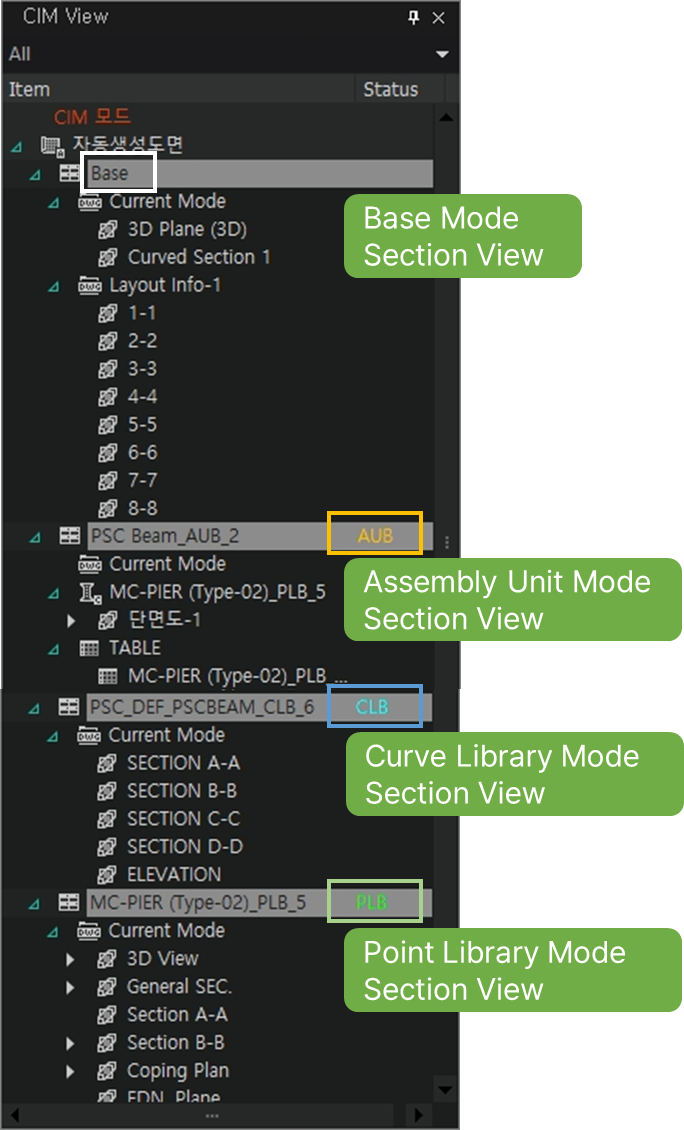Screen dimensions: 684x1130
Task: Select section 6-6
Action: point(142,453)
